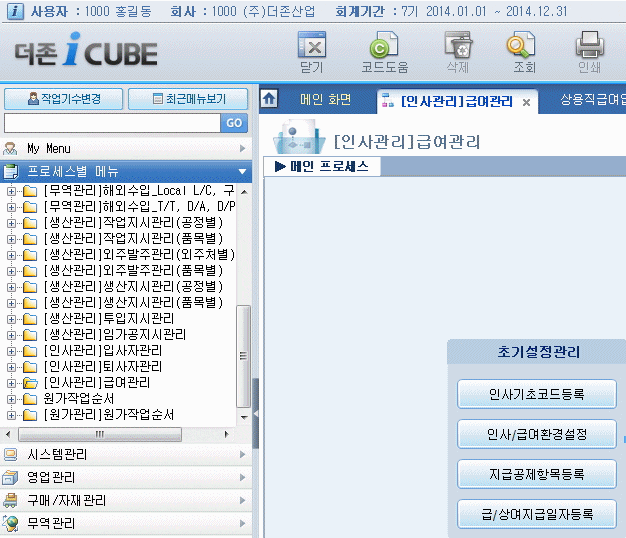This screenshot has width=626, height=538.
Task: Click the info icon beside 사용자
Action: click(x=15, y=11)
